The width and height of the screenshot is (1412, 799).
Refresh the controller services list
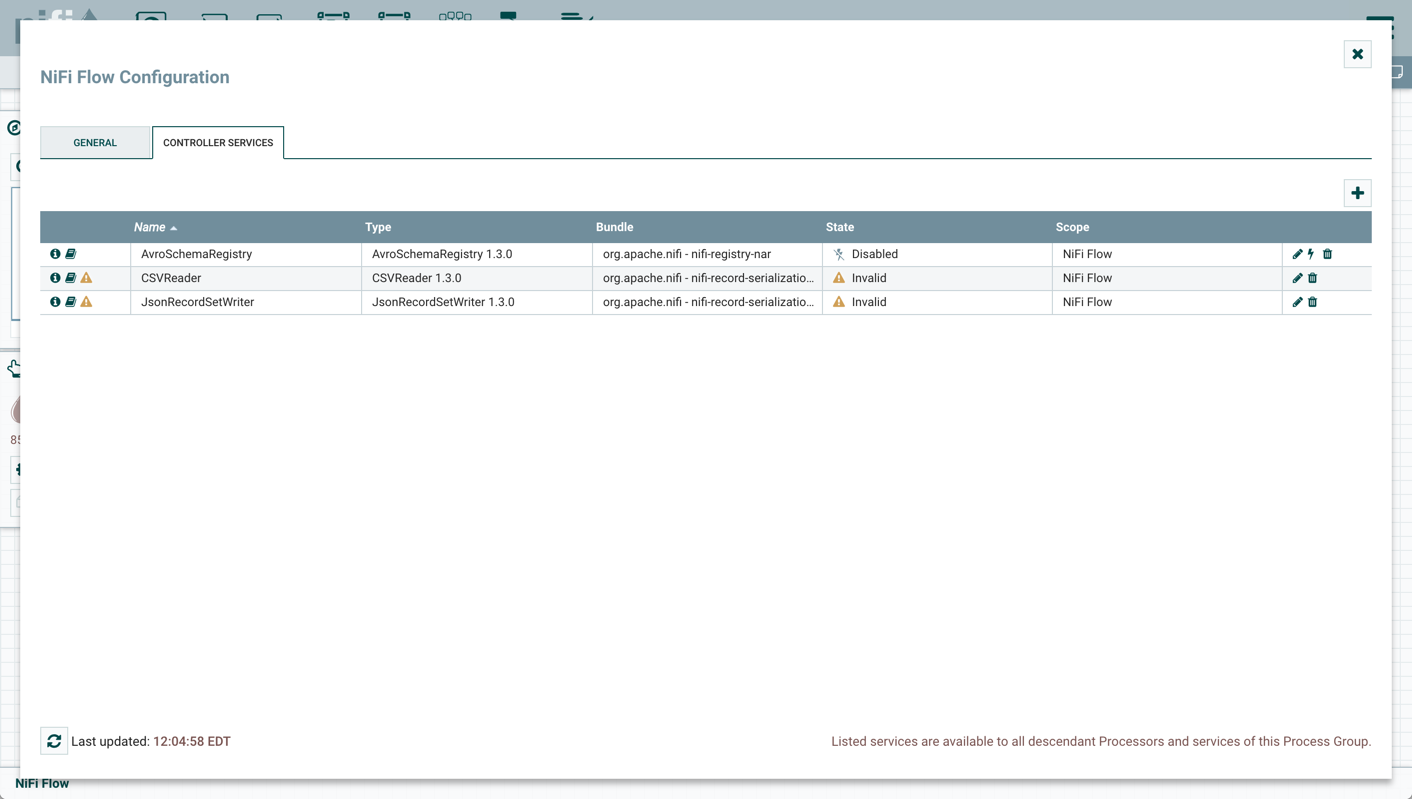pos(54,741)
